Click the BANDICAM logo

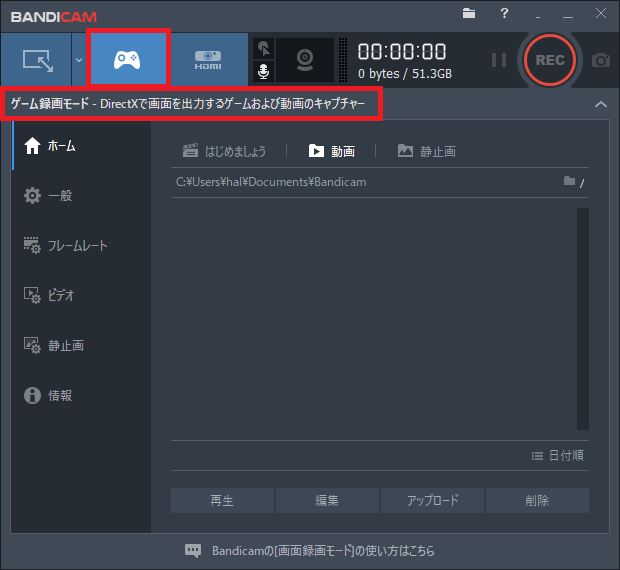tap(54, 17)
